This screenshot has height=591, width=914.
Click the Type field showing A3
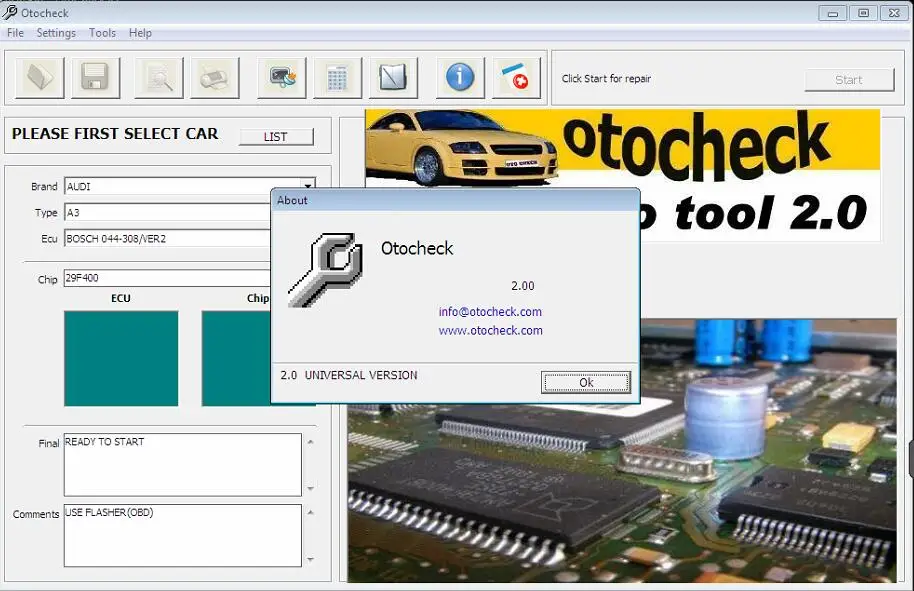pos(167,212)
